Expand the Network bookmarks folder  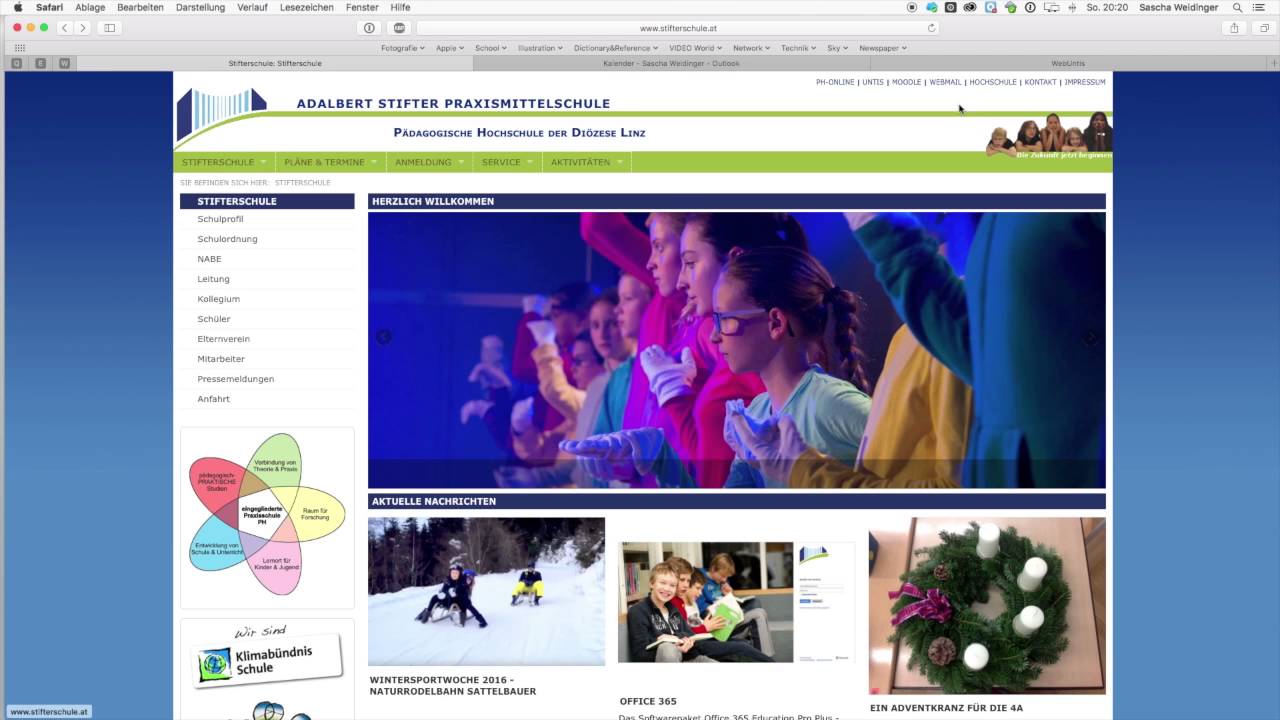pyautogui.click(x=751, y=48)
